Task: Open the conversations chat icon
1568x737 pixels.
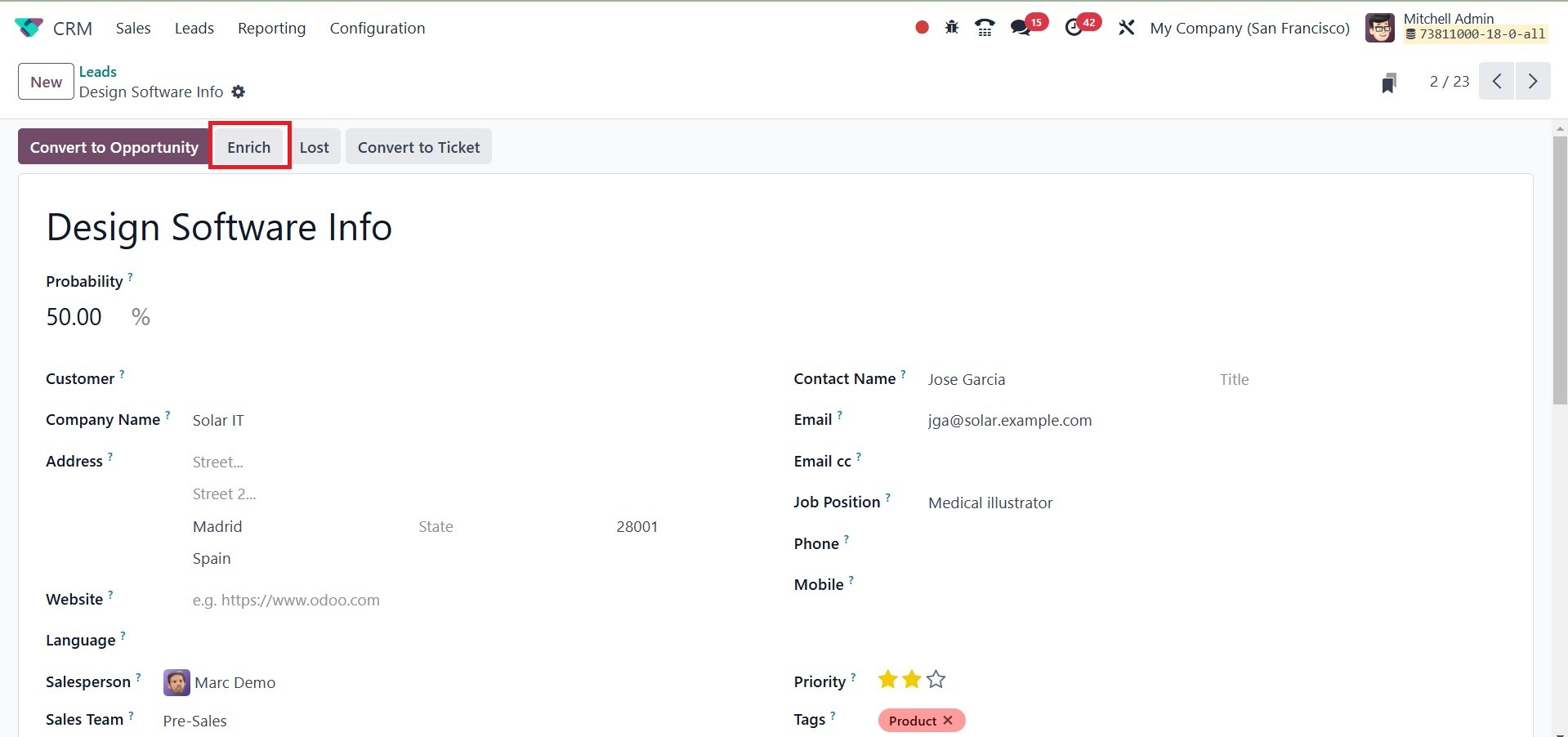Action: [x=1021, y=28]
